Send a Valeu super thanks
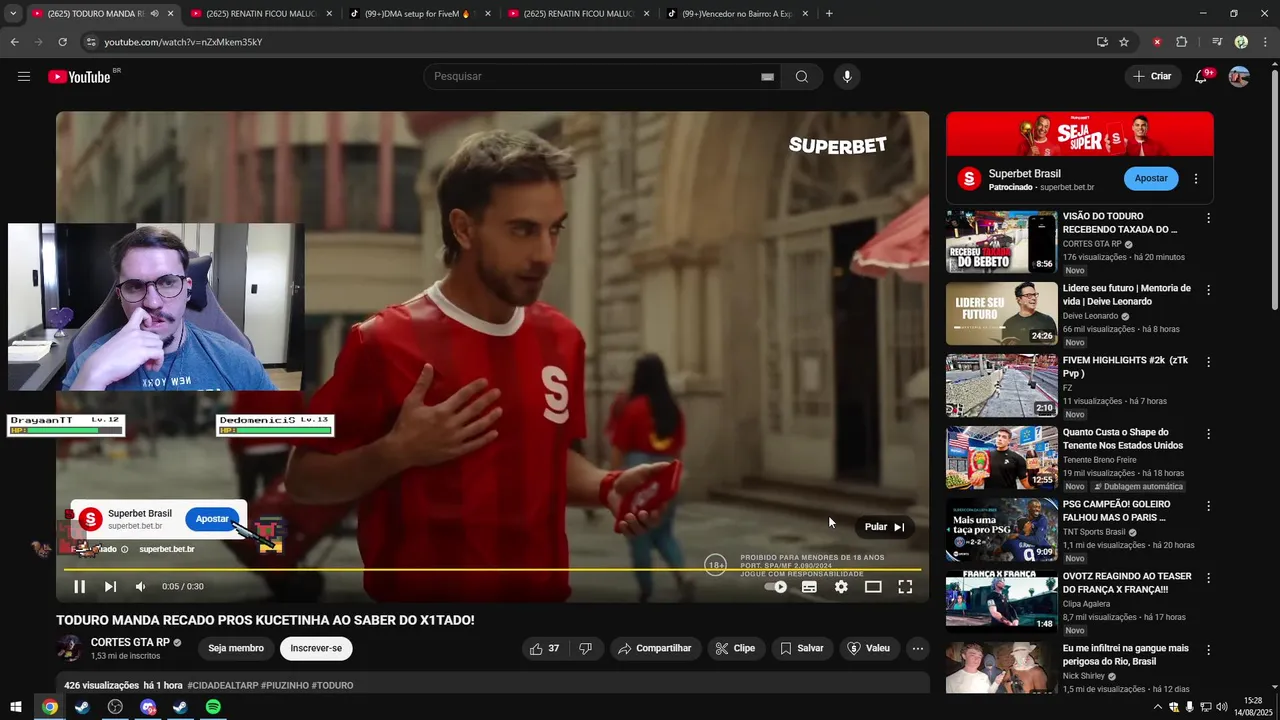This screenshot has width=1280, height=720. pos(868,649)
